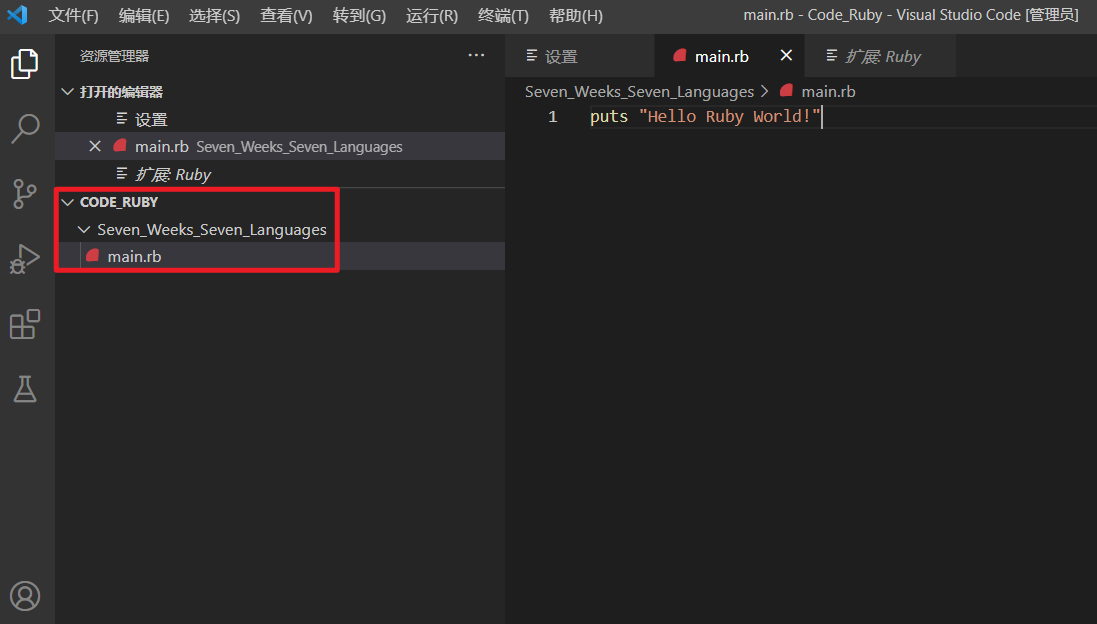Open the 查看(V) menu
This screenshot has width=1097, height=624.
(286, 15)
